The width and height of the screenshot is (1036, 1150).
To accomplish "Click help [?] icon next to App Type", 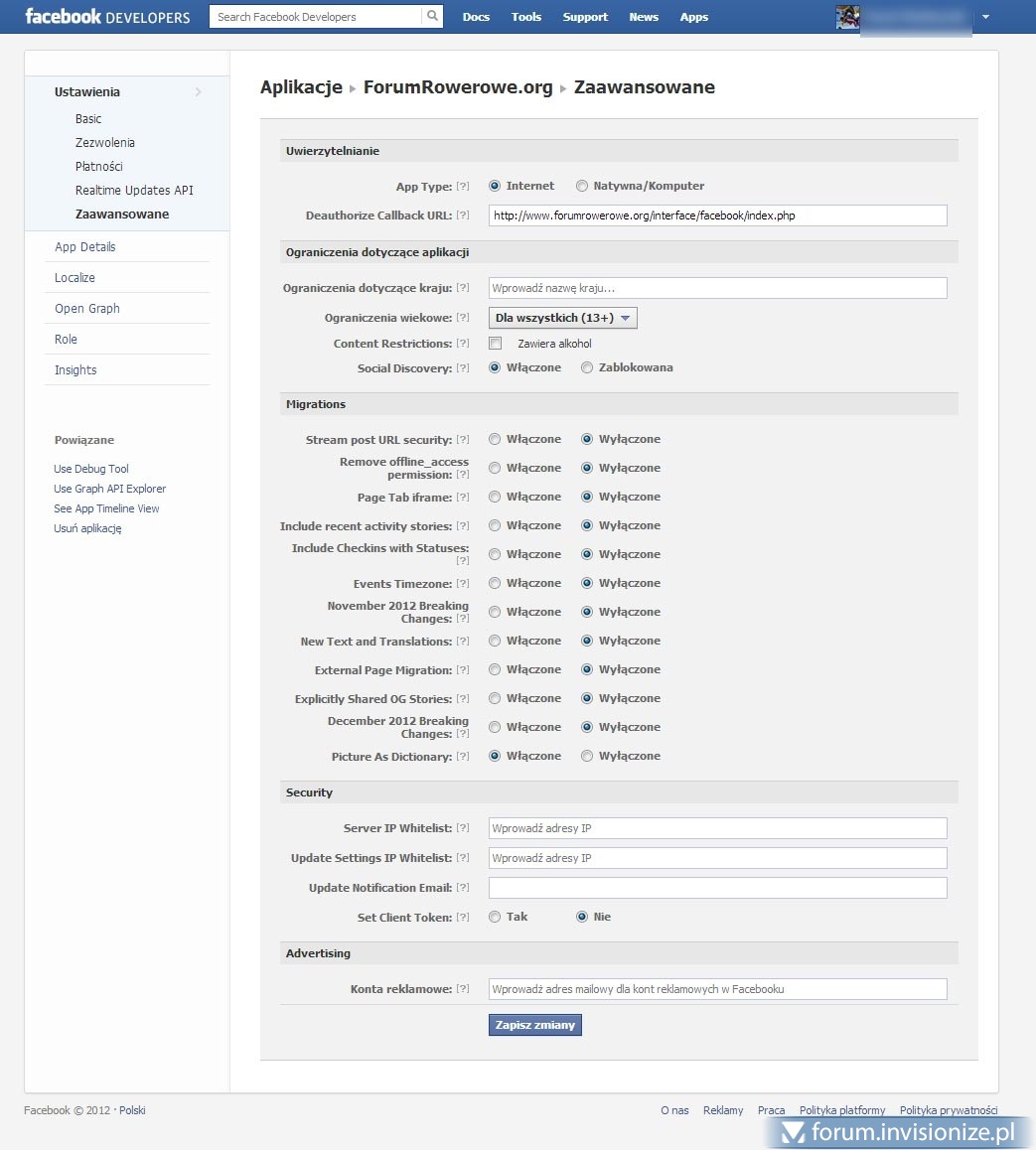I will 463,187.
